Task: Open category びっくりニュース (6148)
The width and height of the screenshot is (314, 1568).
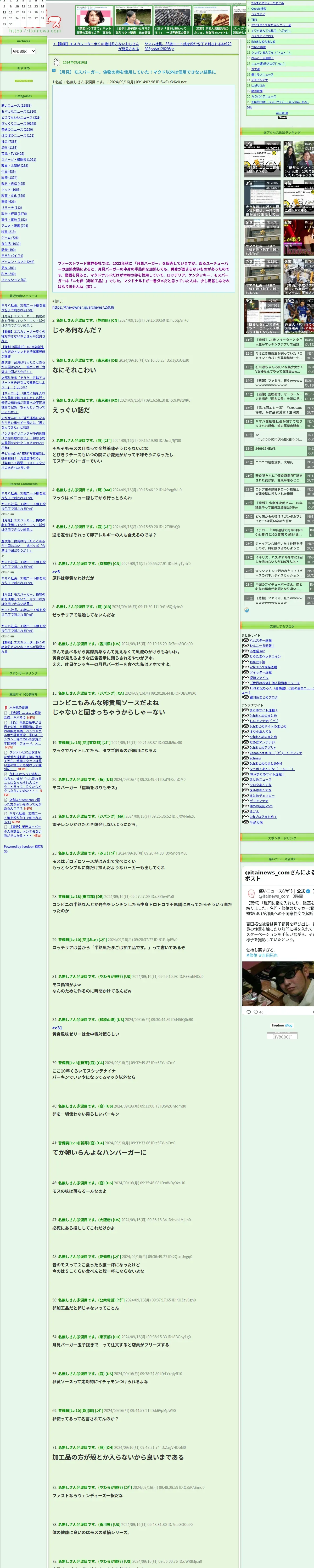Action: pos(18,124)
